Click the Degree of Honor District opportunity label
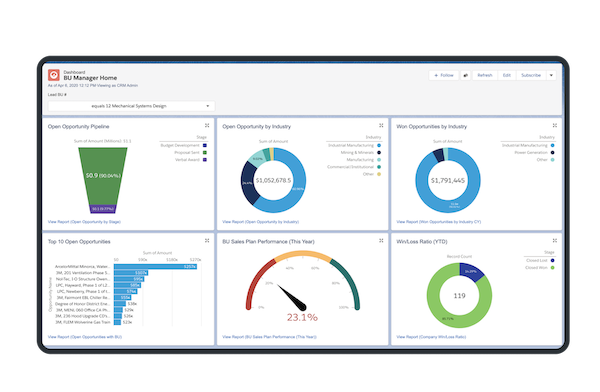The image size is (600, 392). (83, 304)
